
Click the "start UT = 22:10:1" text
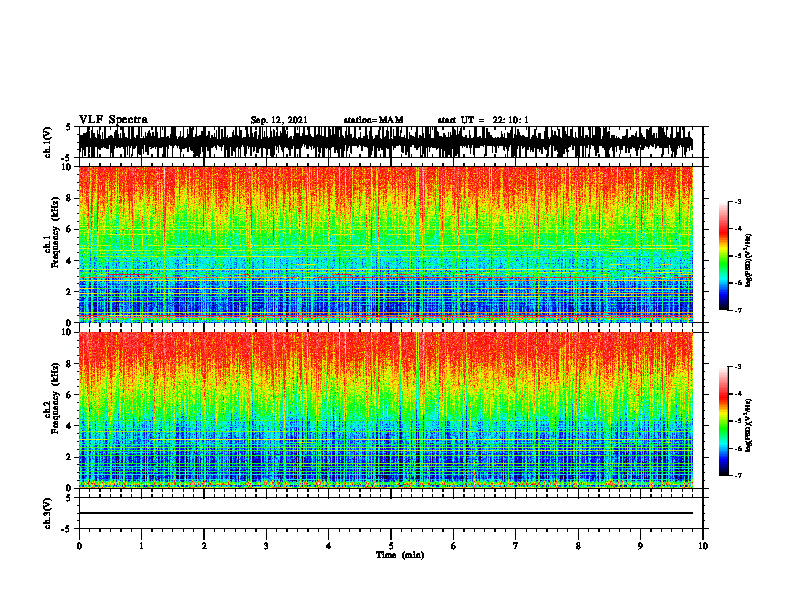(483, 120)
